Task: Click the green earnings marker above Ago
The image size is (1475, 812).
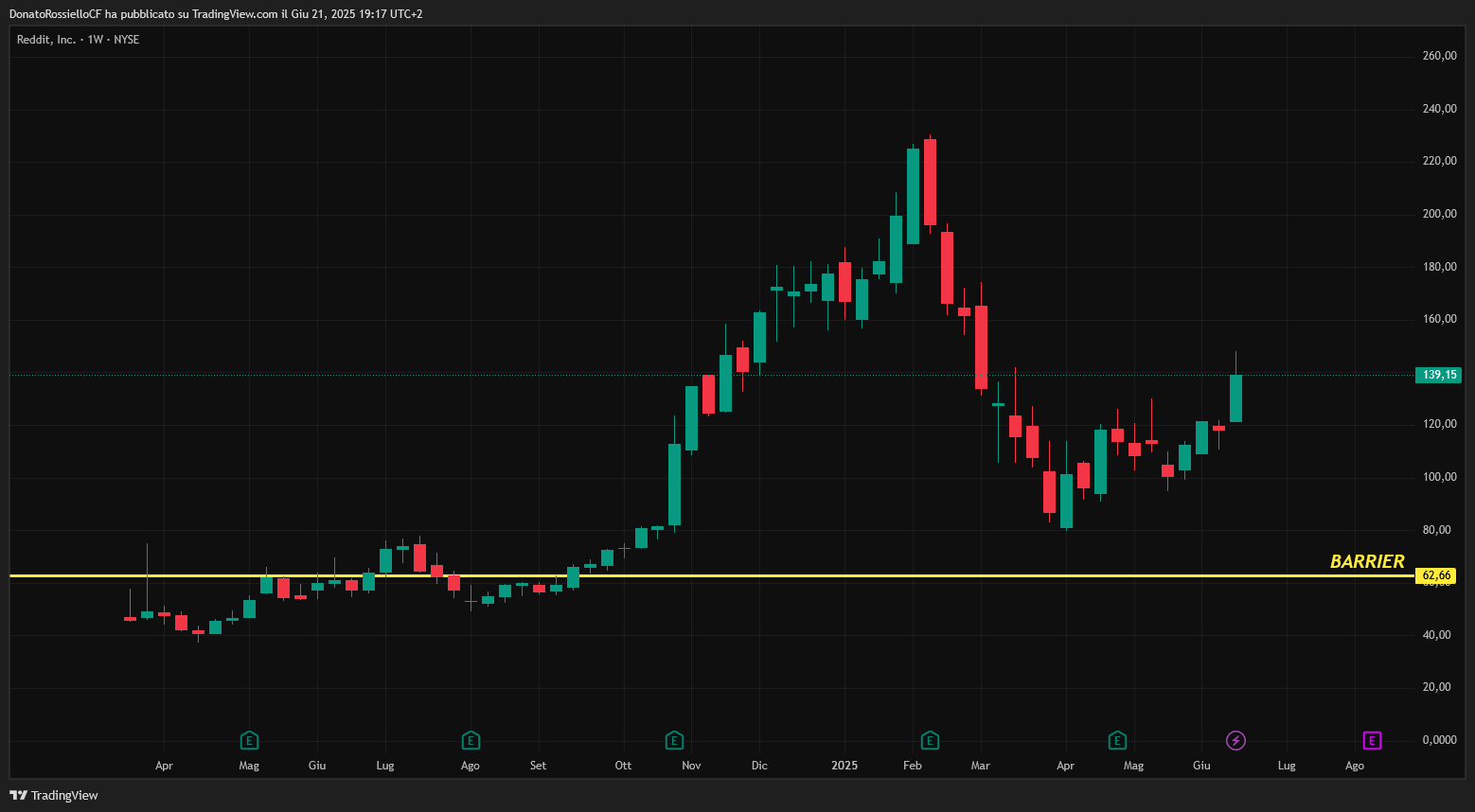Action: tap(471, 740)
